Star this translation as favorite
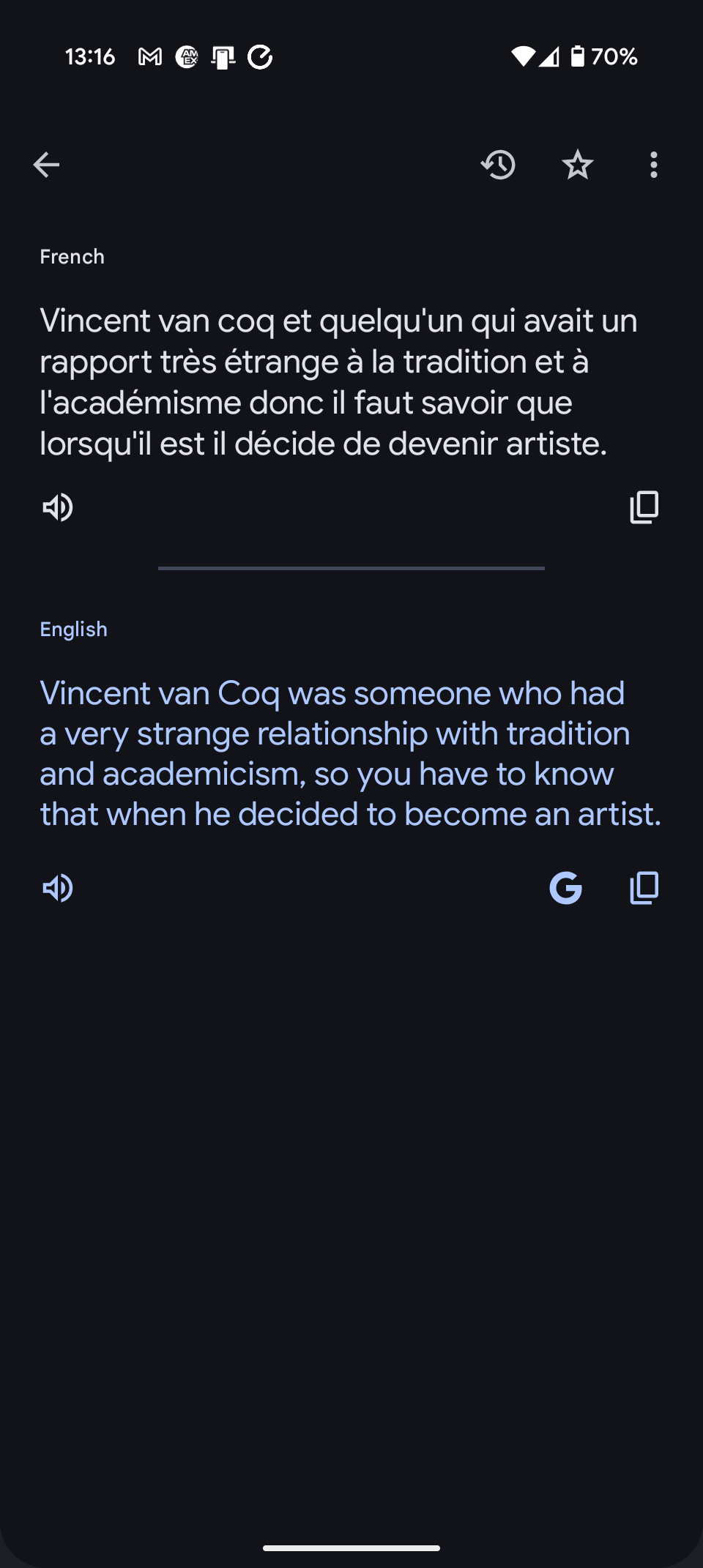 click(577, 165)
